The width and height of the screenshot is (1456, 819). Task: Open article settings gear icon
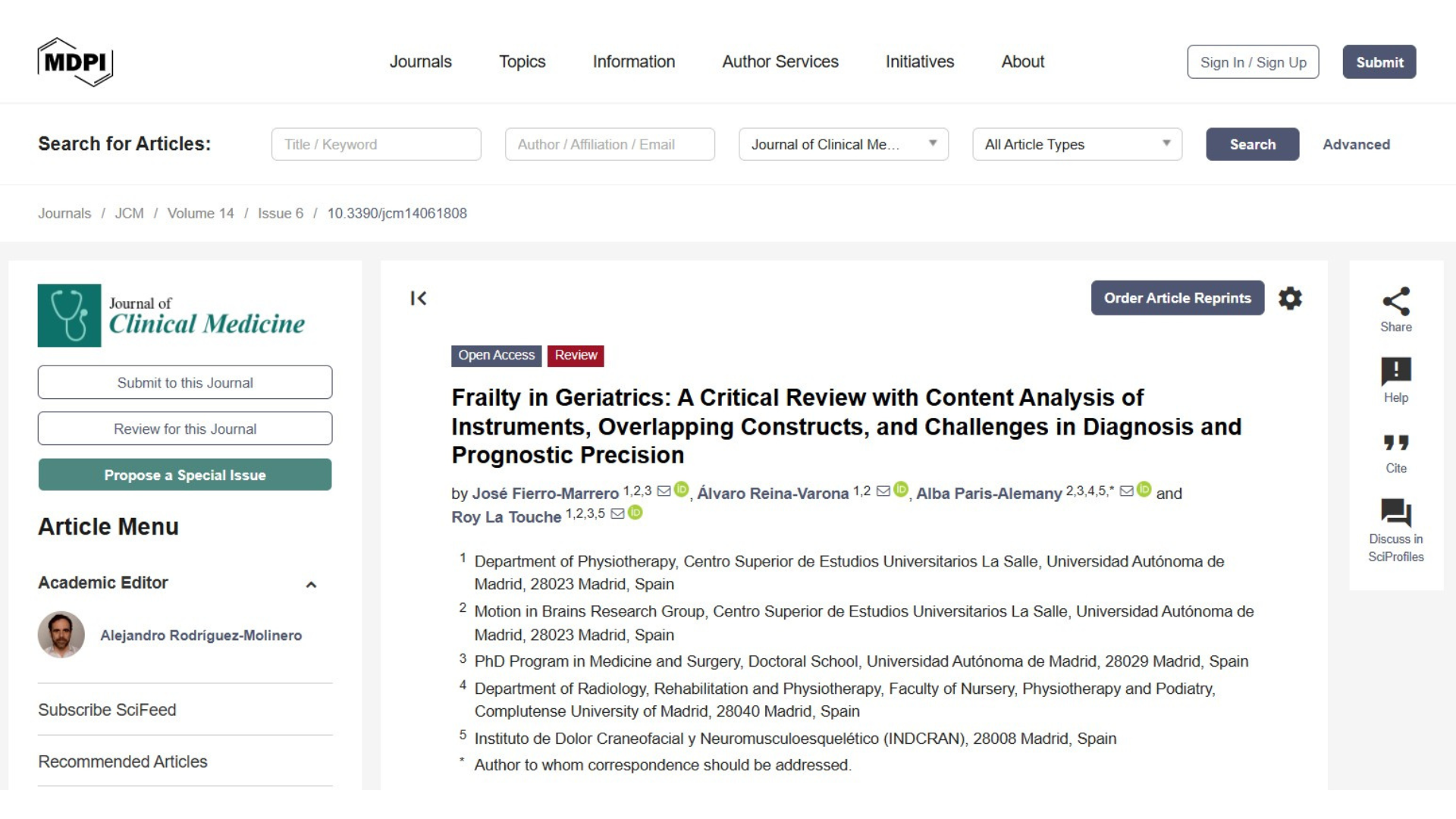[x=1290, y=298]
